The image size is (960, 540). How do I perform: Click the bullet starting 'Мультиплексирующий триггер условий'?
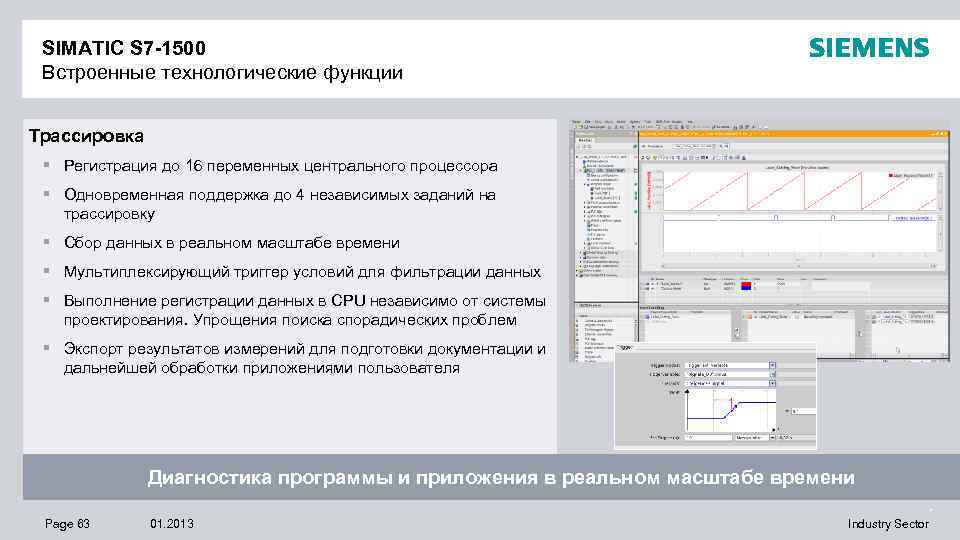[x=302, y=272]
